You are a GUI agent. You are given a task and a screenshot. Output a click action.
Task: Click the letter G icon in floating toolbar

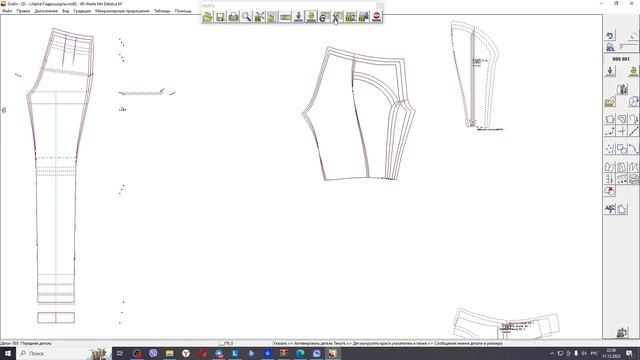pos(324,17)
